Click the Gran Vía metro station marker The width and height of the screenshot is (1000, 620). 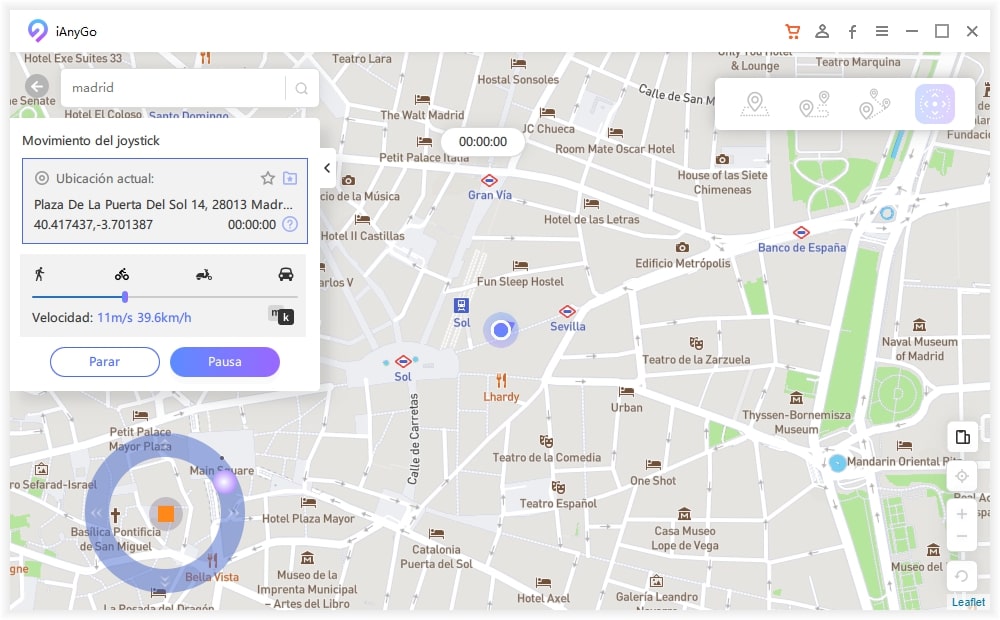pyautogui.click(x=489, y=180)
